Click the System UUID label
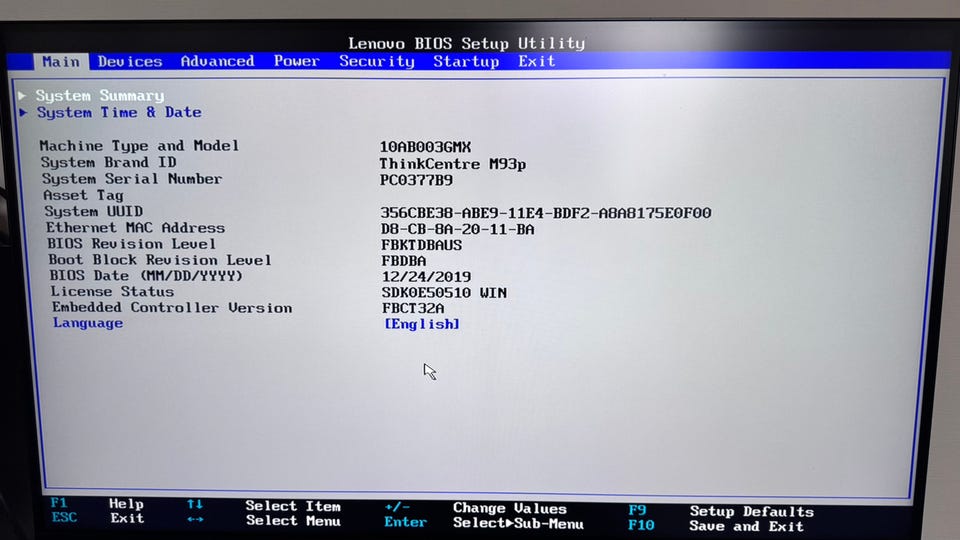Image resolution: width=960 pixels, height=540 pixels. pos(94,211)
